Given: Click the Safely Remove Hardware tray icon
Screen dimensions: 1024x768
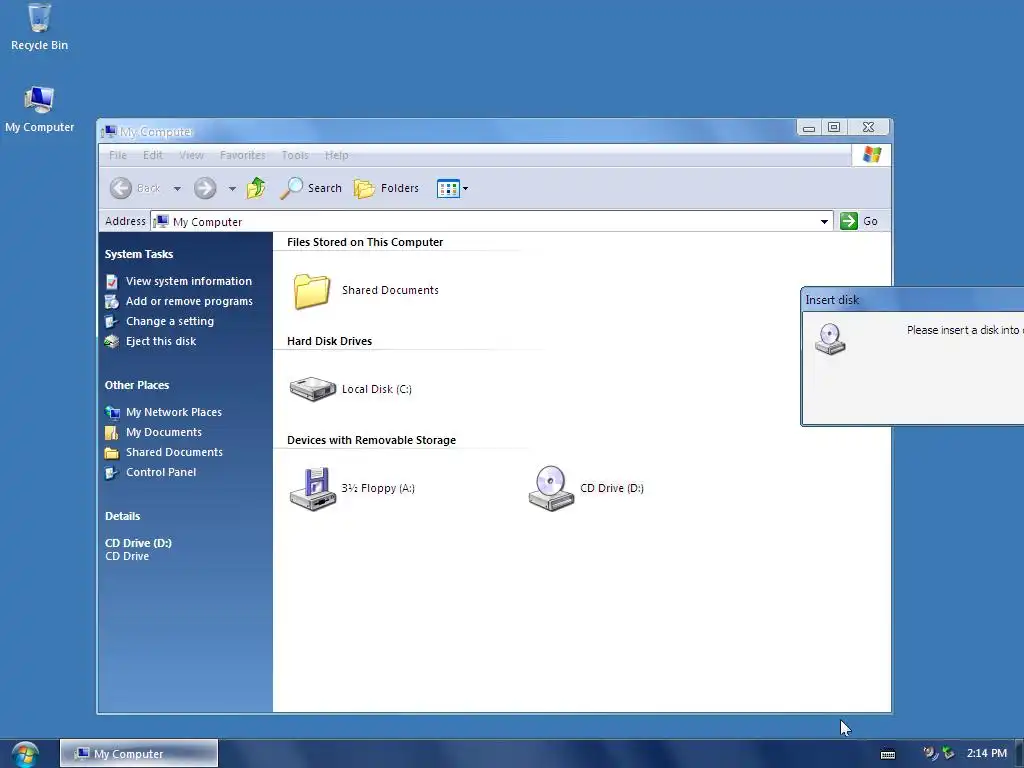Looking at the screenshot, I should 948,754.
